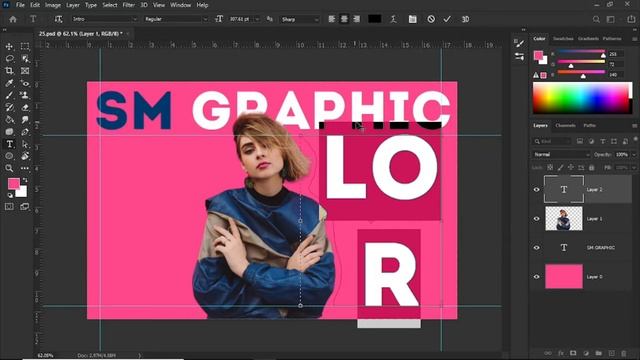Open the text color swatch in options bar

(375, 19)
